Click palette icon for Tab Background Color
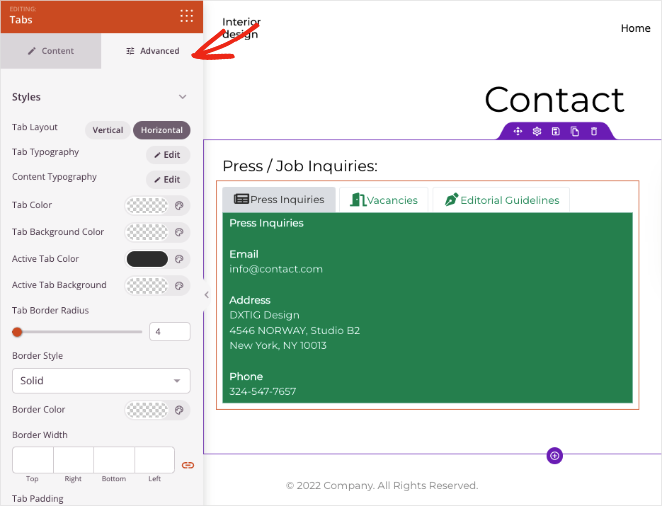Screen dimensions: 662x506 [179, 232]
